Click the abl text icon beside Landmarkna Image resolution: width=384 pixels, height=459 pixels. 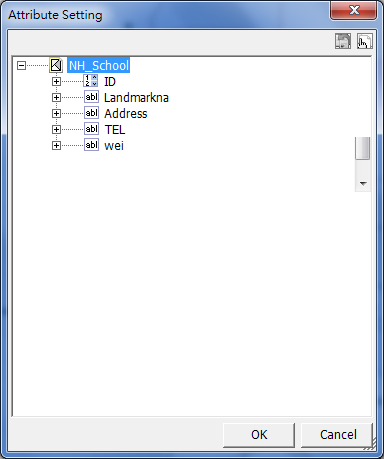coord(91,97)
